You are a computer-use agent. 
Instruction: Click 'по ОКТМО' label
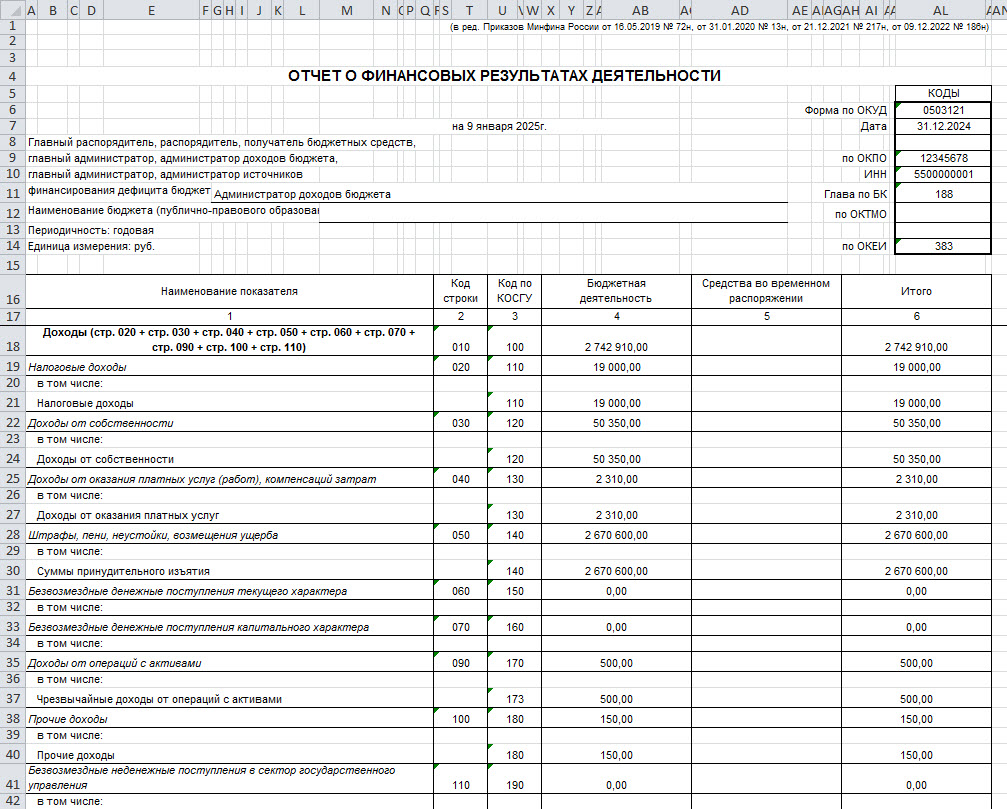(861, 214)
